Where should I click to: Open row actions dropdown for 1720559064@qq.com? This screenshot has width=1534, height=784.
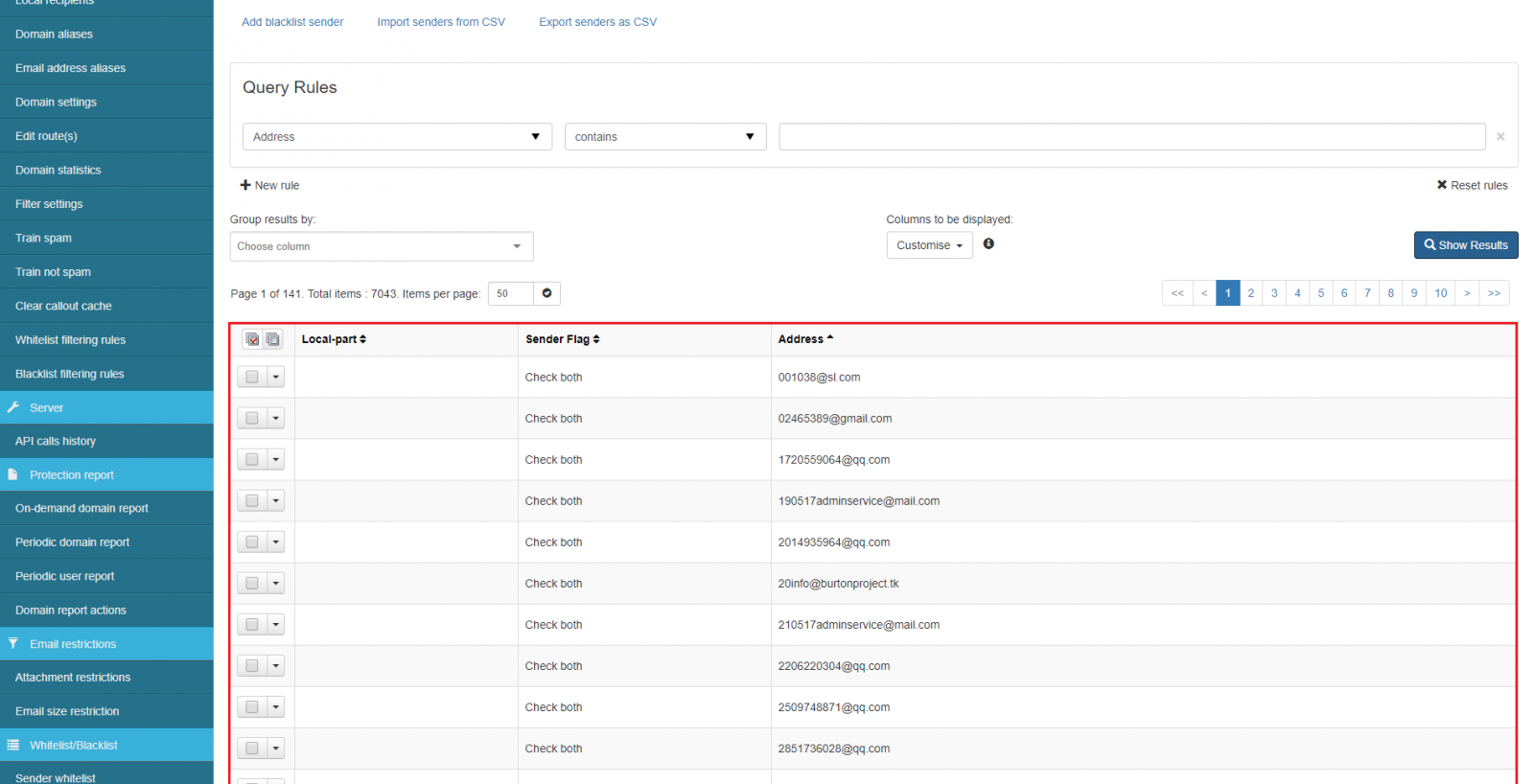pos(276,460)
